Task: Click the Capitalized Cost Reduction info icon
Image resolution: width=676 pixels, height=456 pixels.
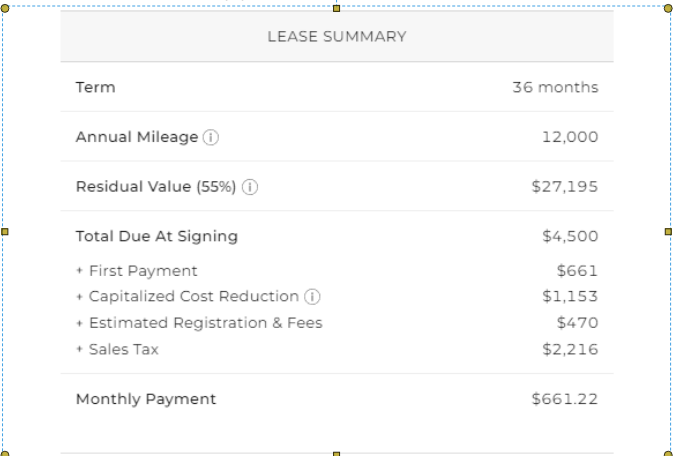Action: pyautogui.click(x=312, y=297)
